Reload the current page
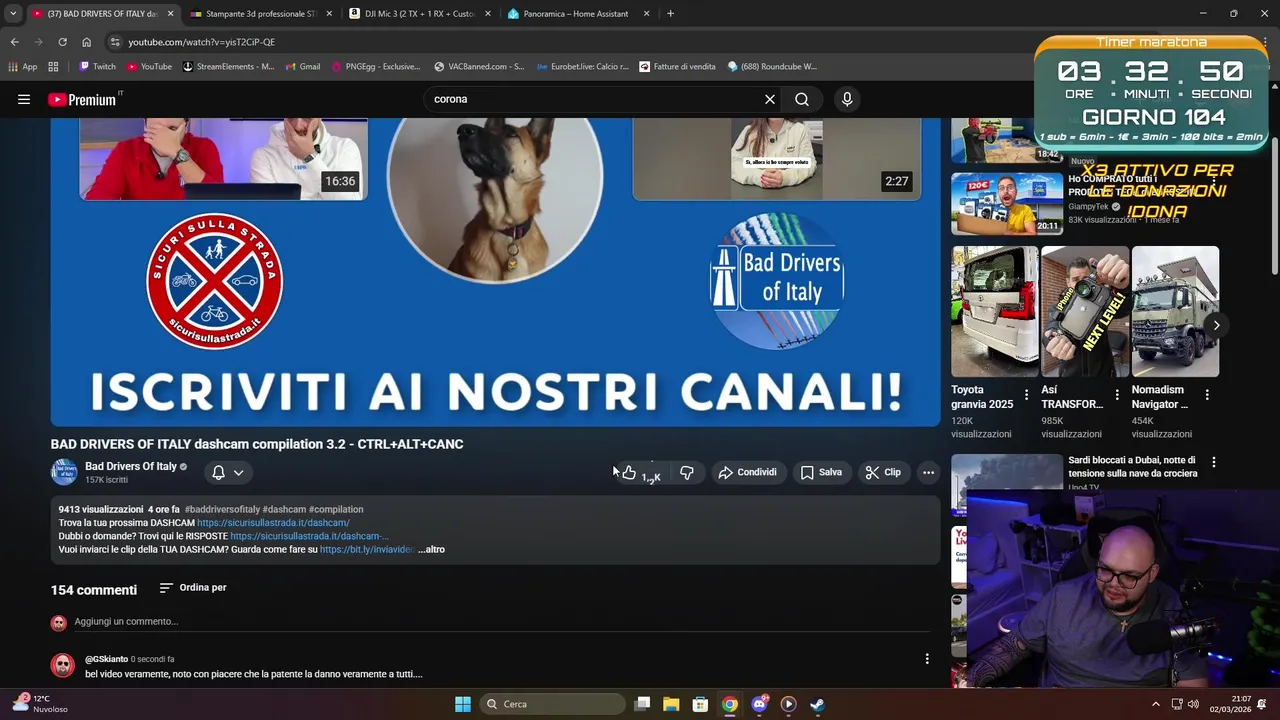 pos(62,42)
